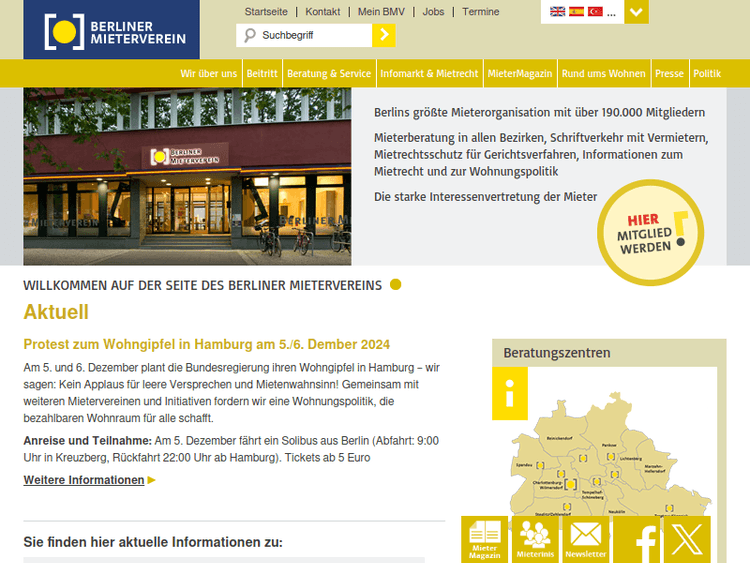Open the Presse menu
750x563 pixels.
(x=669, y=74)
